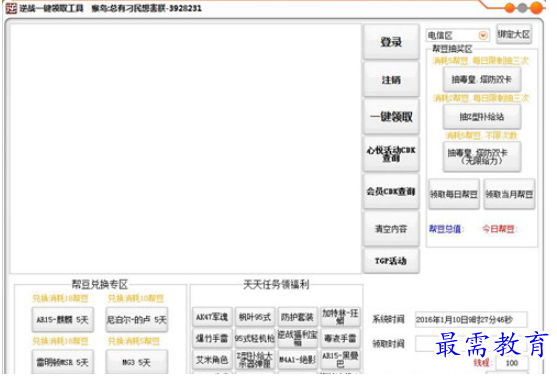Click inside the large empty log area

click(185, 149)
